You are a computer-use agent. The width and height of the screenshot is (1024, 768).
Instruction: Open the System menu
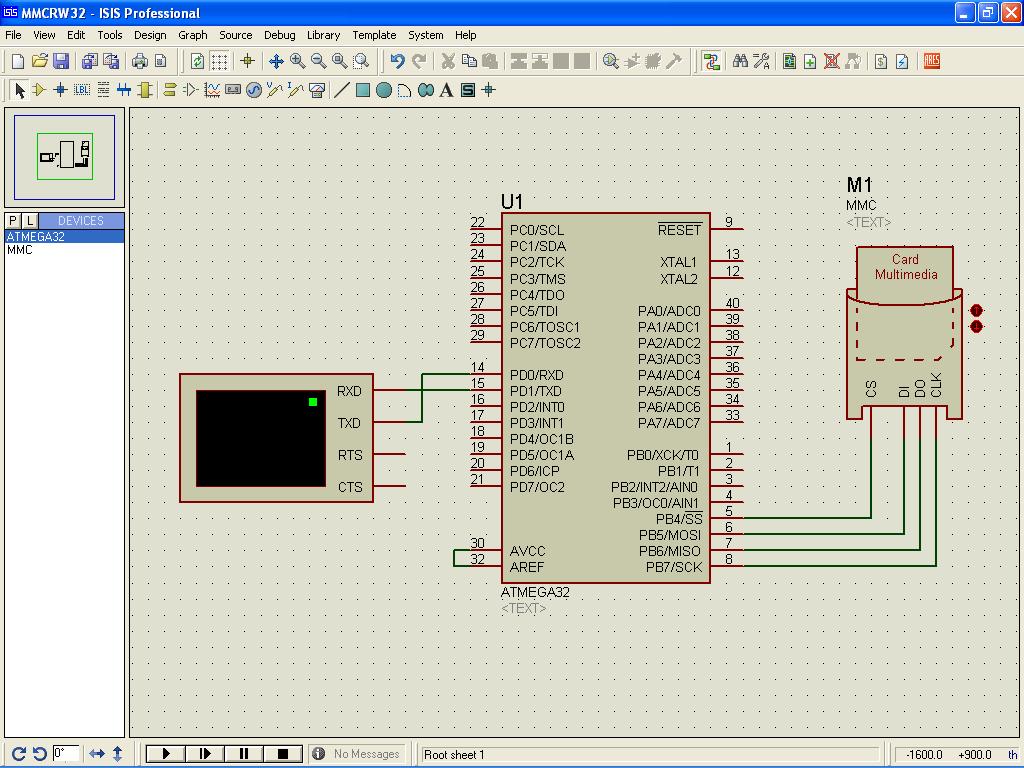tap(426, 35)
